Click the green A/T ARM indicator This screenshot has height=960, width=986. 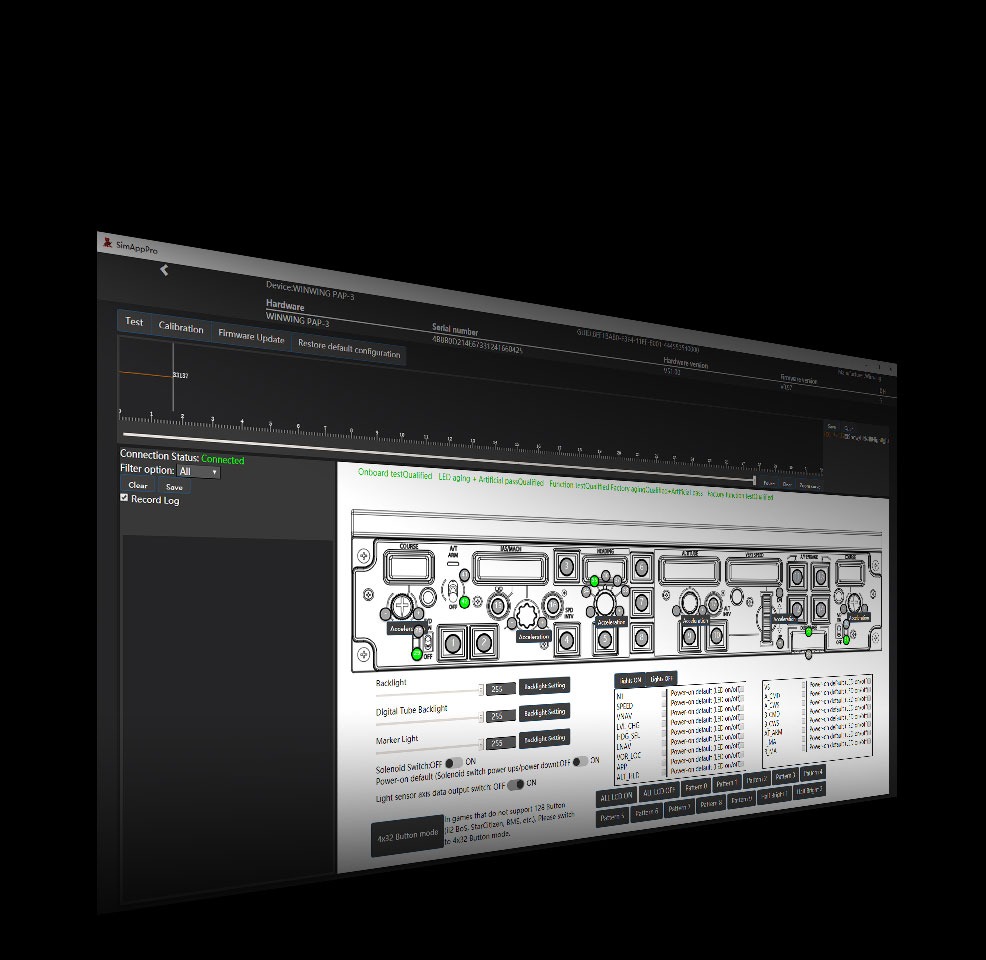coord(464,603)
